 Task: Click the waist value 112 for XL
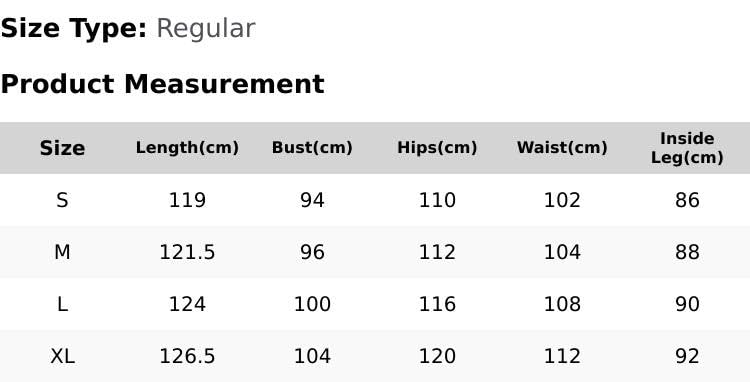562,357
